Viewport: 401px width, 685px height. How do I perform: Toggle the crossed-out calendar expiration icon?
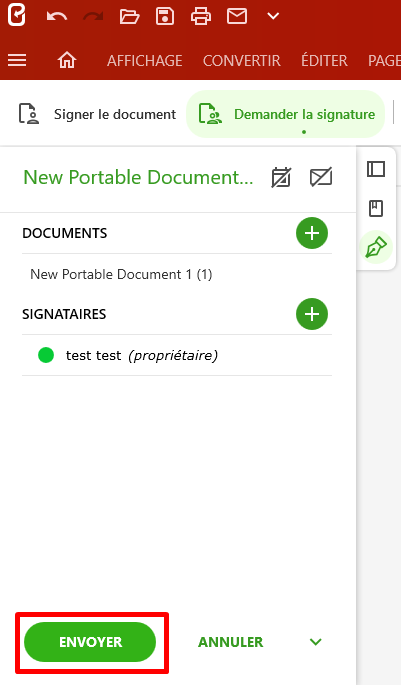point(281,177)
